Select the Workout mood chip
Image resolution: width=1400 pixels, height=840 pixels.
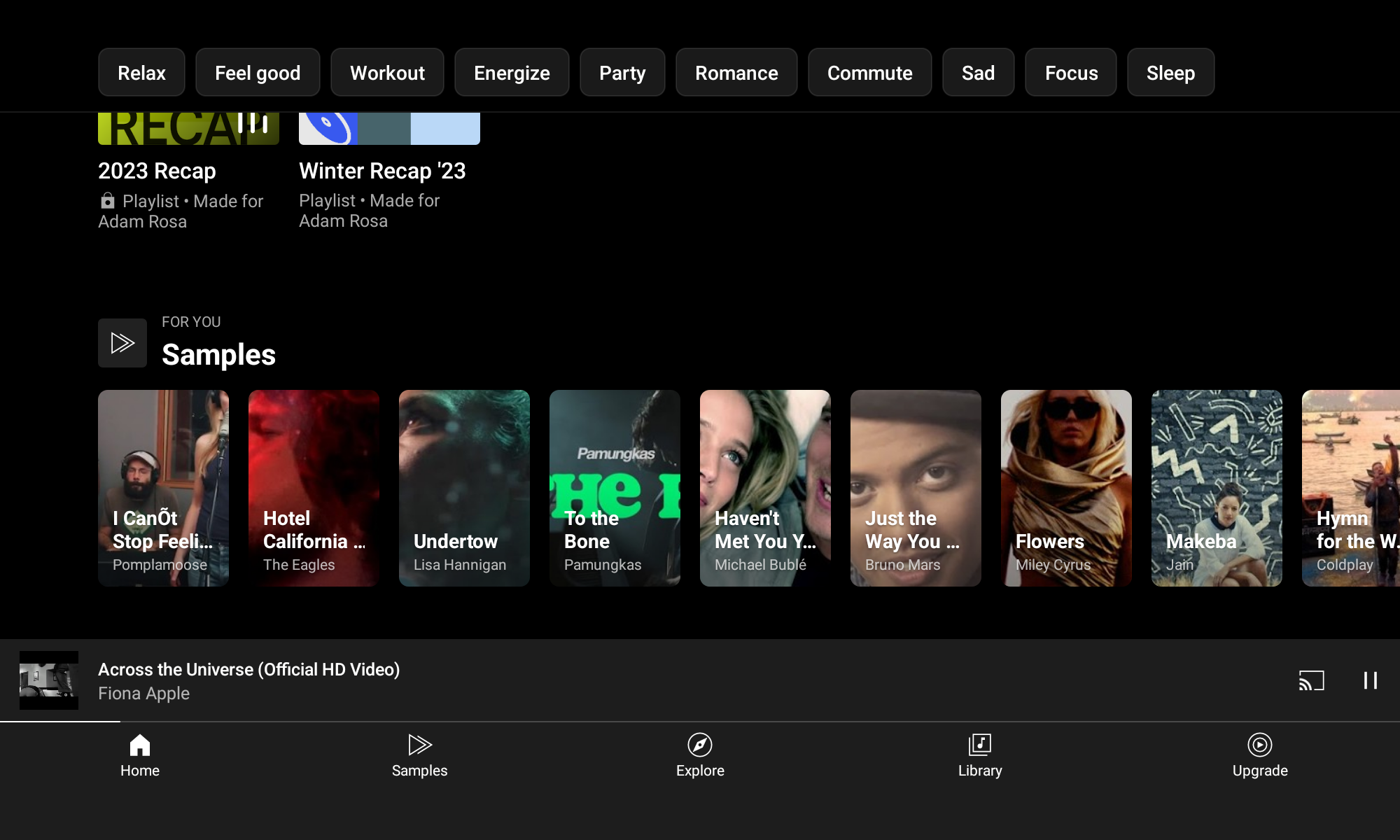(x=387, y=73)
